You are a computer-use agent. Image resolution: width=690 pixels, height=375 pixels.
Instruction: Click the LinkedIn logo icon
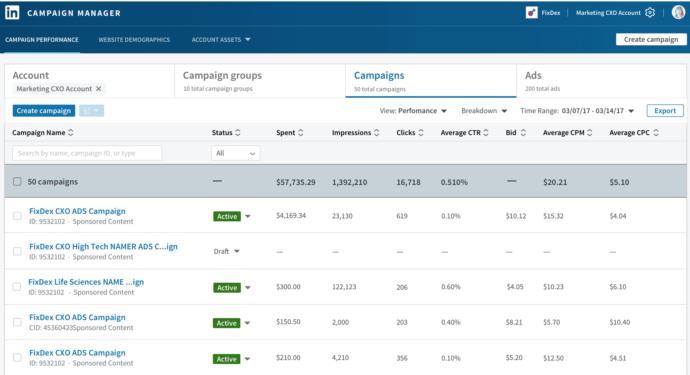click(x=12, y=13)
